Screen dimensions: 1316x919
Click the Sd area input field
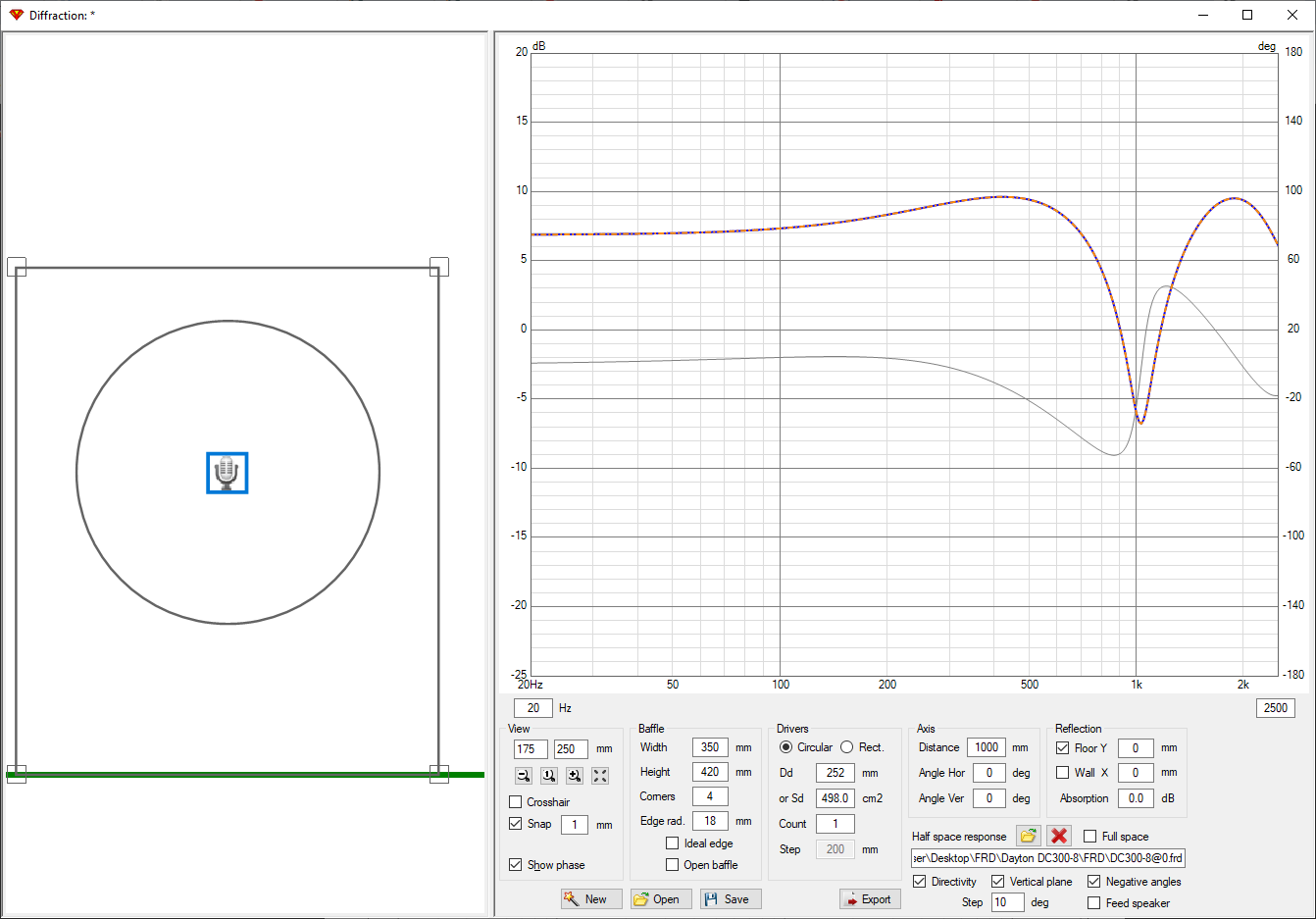[835, 798]
